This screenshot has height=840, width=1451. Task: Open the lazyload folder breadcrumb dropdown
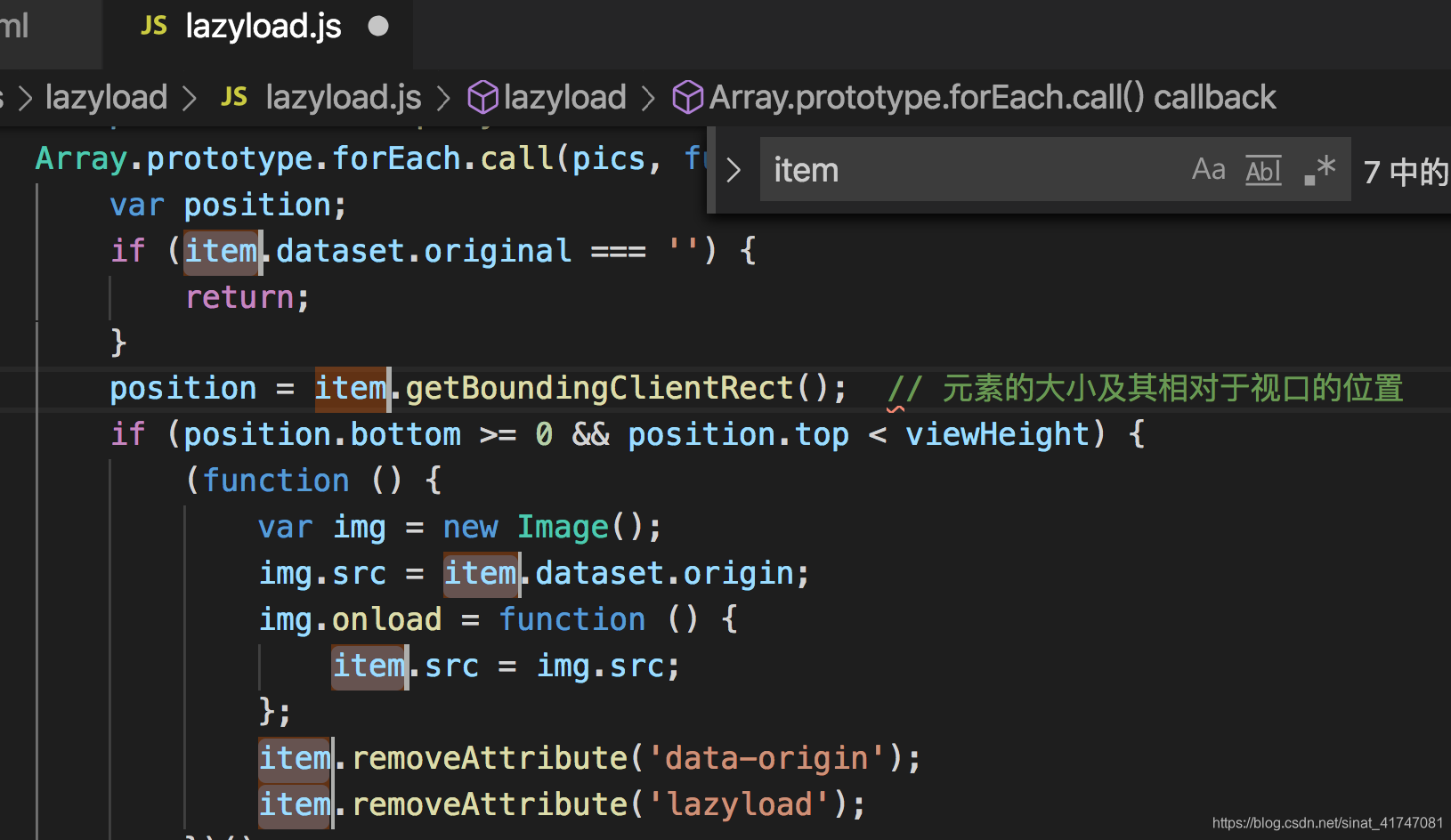tap(106, 96)
